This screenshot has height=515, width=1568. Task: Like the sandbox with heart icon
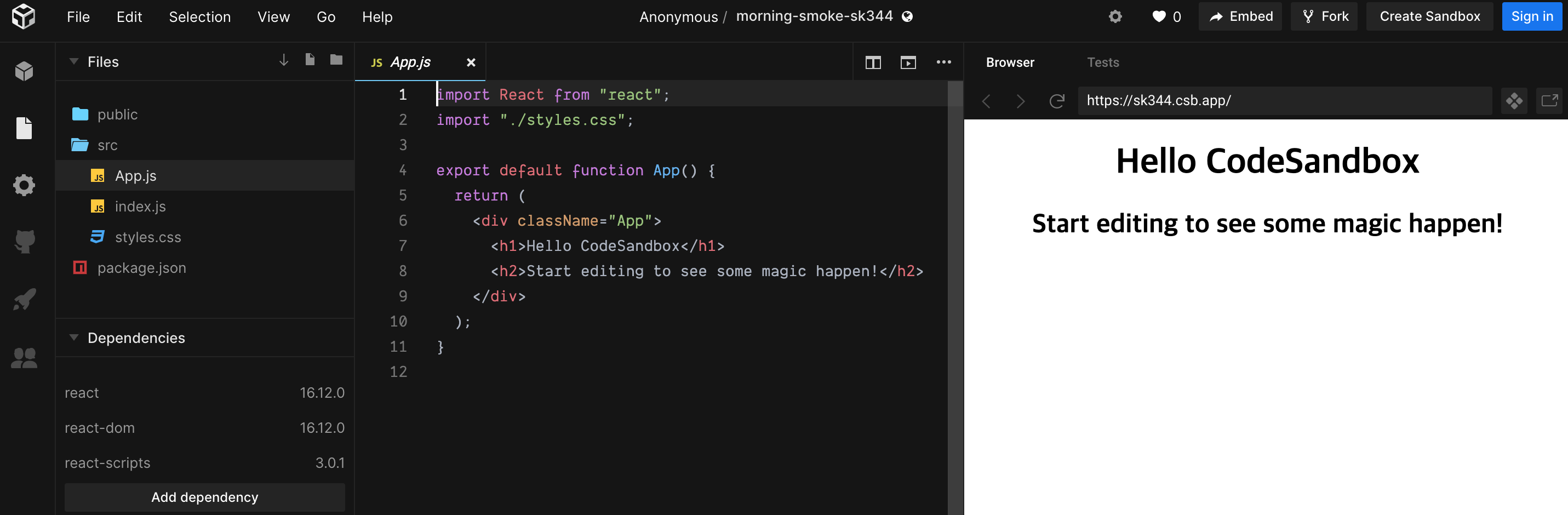tap(1159, 16)
